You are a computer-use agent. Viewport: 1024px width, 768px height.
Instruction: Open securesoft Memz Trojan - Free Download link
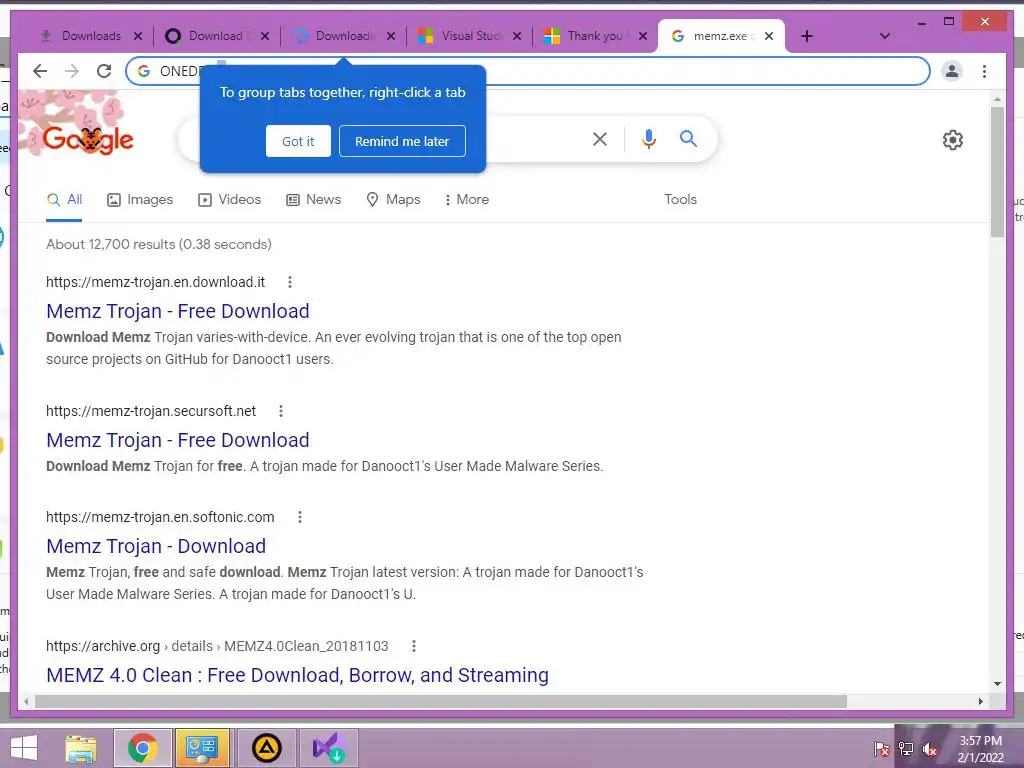coord(178,440)
